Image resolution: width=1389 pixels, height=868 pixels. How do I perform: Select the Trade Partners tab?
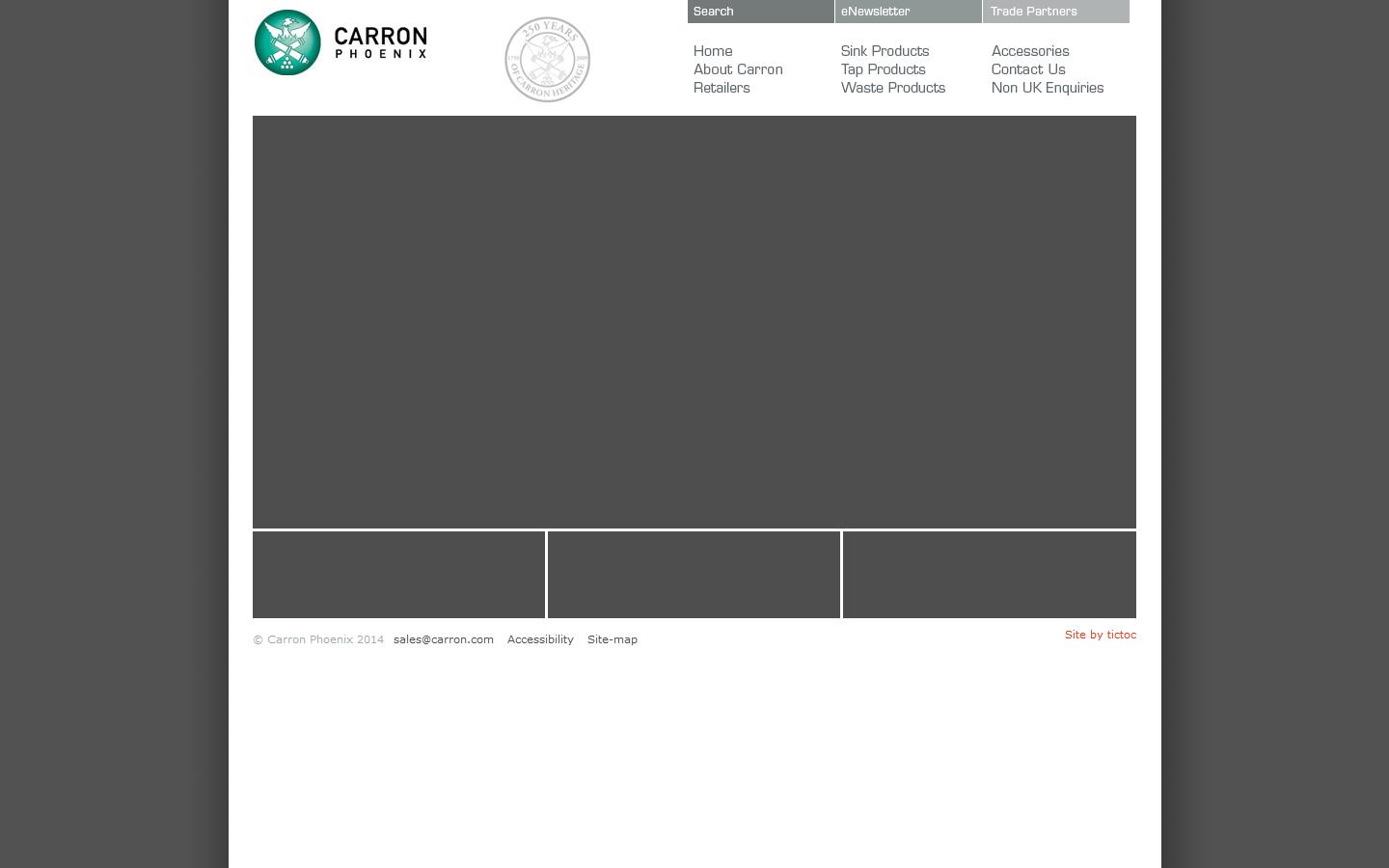tap(1055, 12)
